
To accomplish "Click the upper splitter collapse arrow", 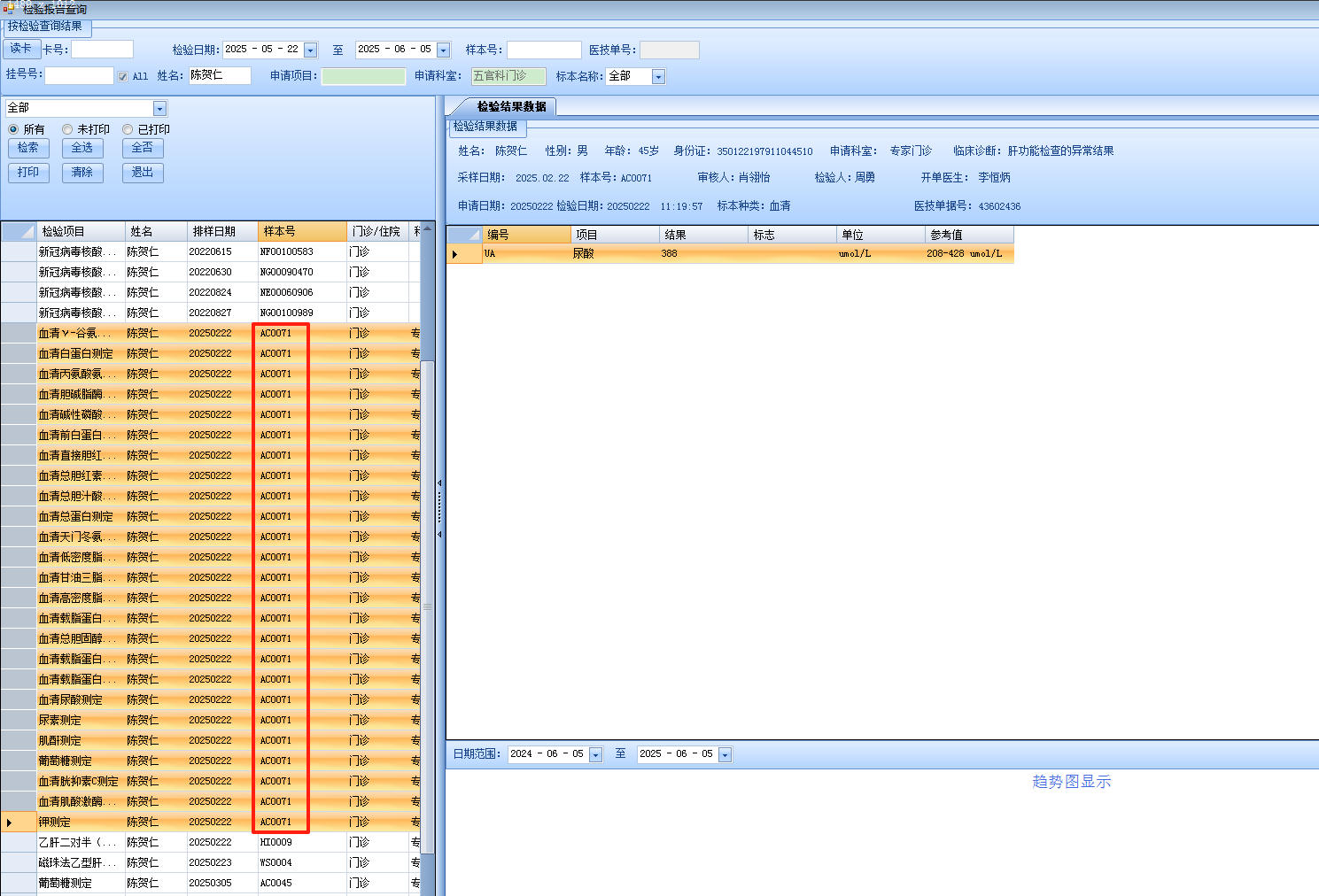I will pos(439,483).
